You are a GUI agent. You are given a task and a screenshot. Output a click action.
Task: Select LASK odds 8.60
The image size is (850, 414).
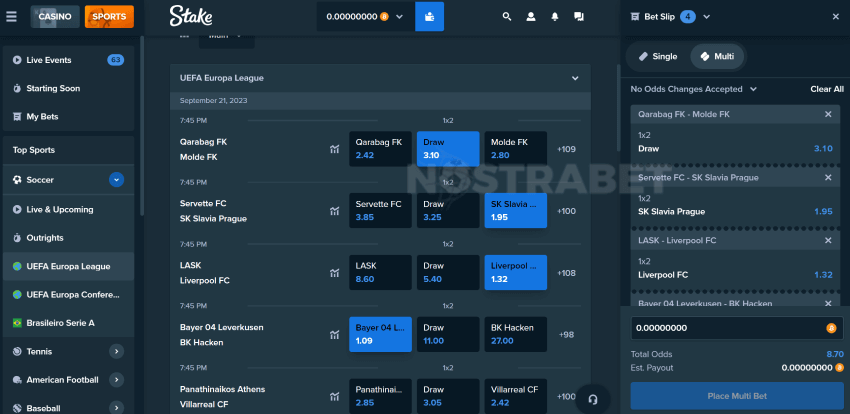tap(381, 273)
